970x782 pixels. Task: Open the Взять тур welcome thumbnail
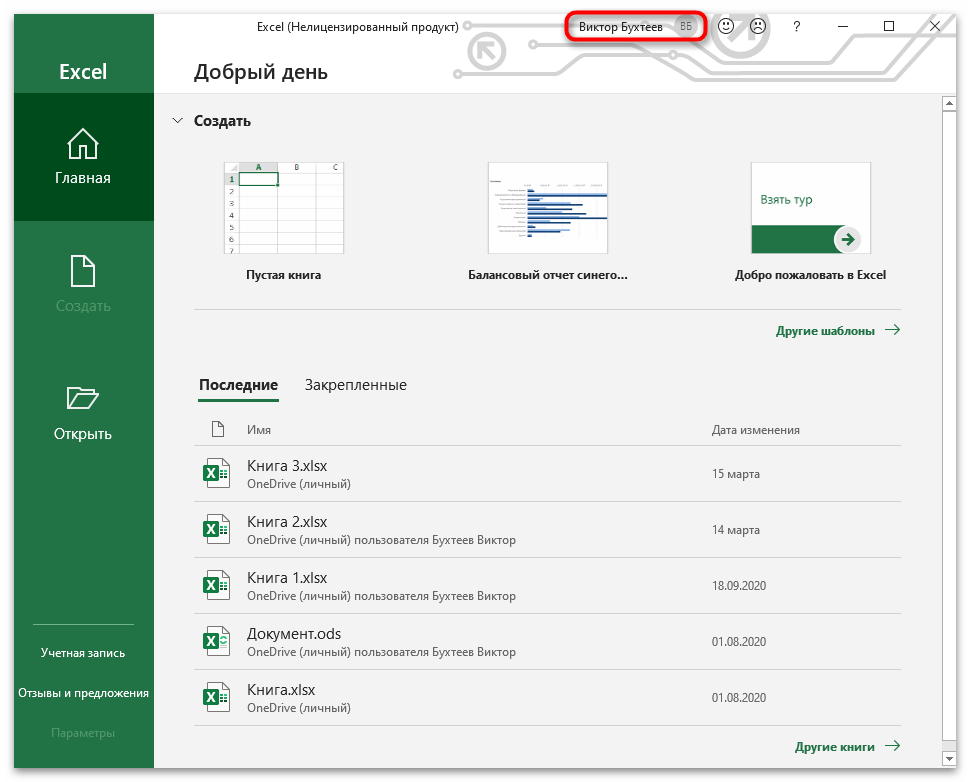[x=810, y=208]
